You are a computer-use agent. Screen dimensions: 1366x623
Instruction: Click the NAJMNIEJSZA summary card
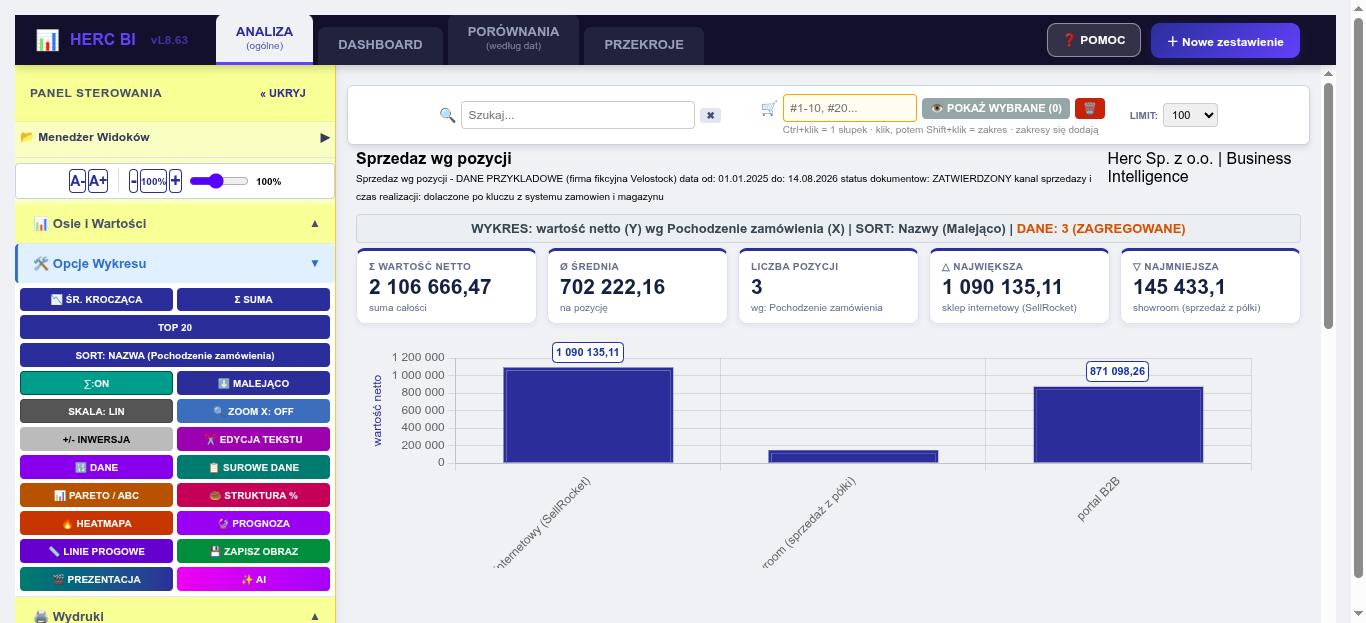tap(1210, 286)
